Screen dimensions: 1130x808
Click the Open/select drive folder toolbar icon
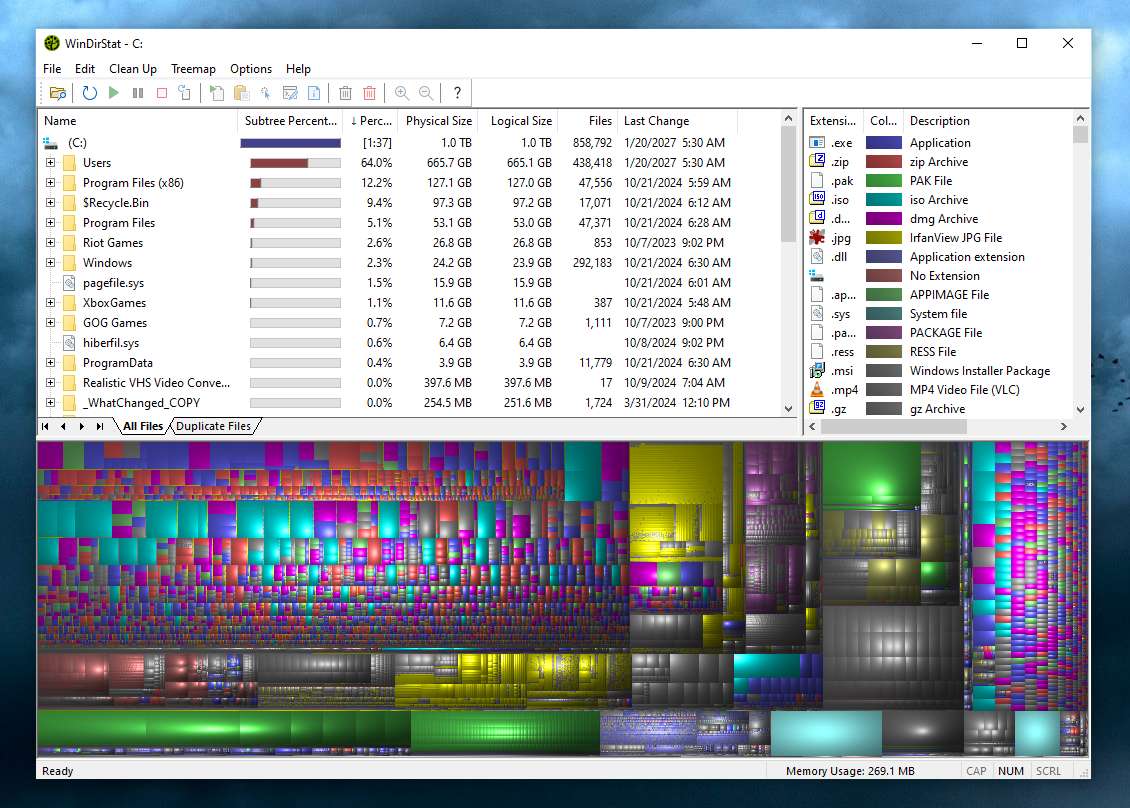coord(58,93)
